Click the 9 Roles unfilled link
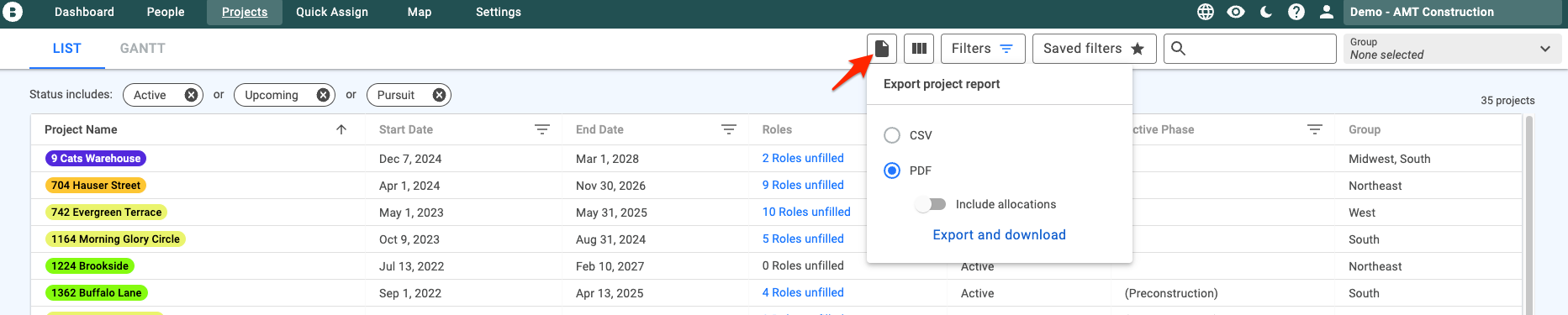The height and width of the screenshot is (315, 1568). click(x=803, y=185)
